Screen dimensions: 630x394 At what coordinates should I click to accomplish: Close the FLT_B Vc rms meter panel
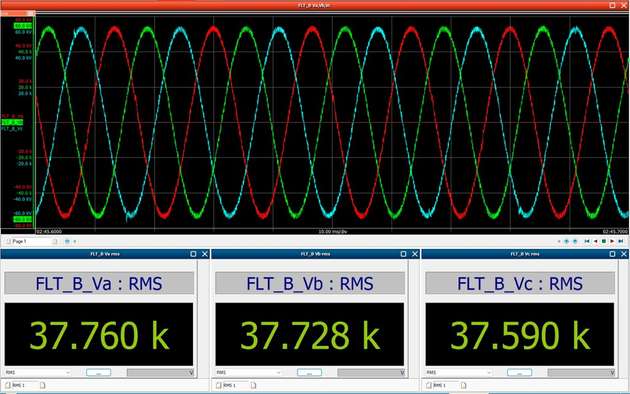[624, 254]
